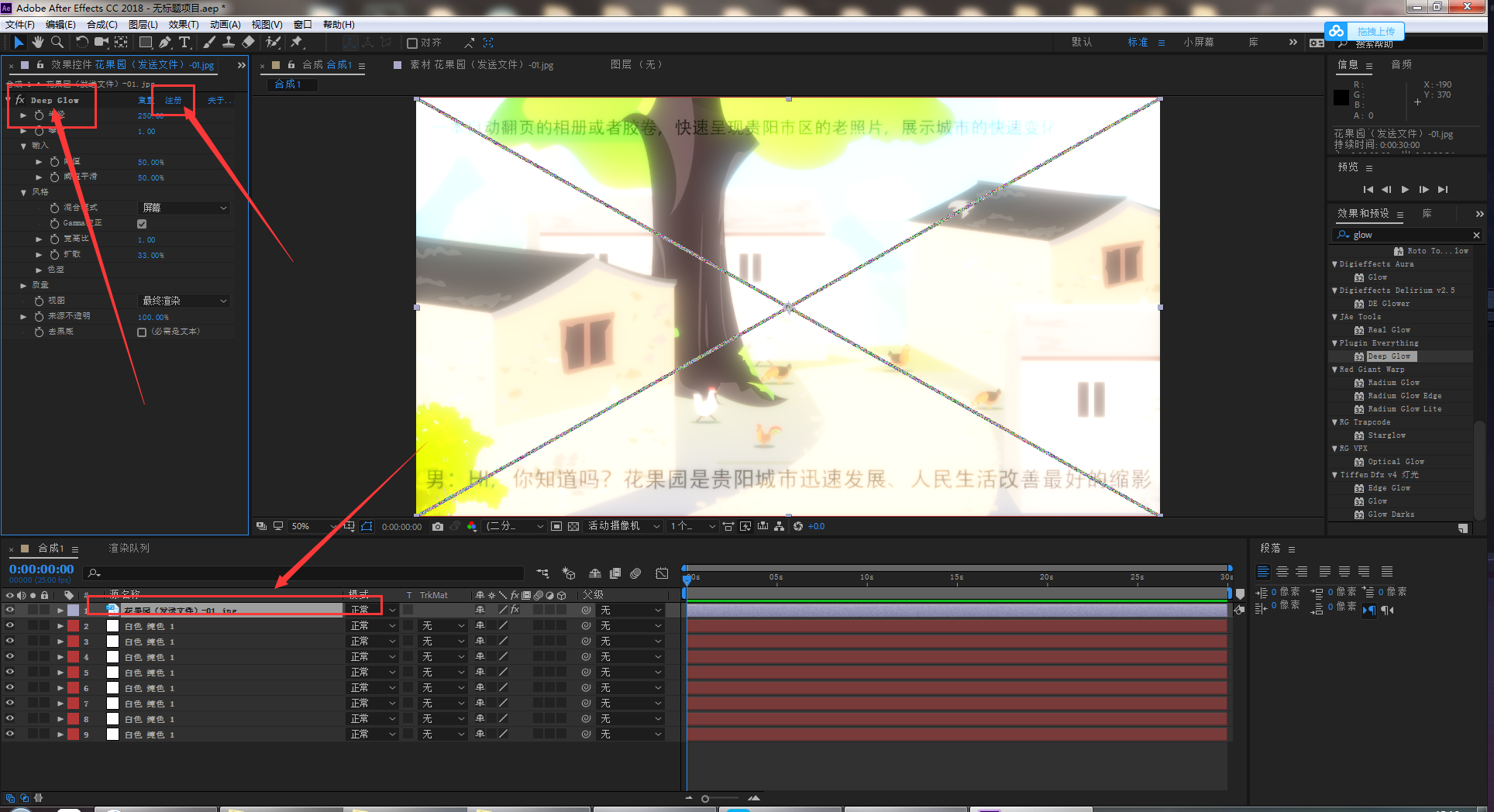Switch to the 渲染队列 tab
1494x812 pixels.
click(x=129, y=548)
